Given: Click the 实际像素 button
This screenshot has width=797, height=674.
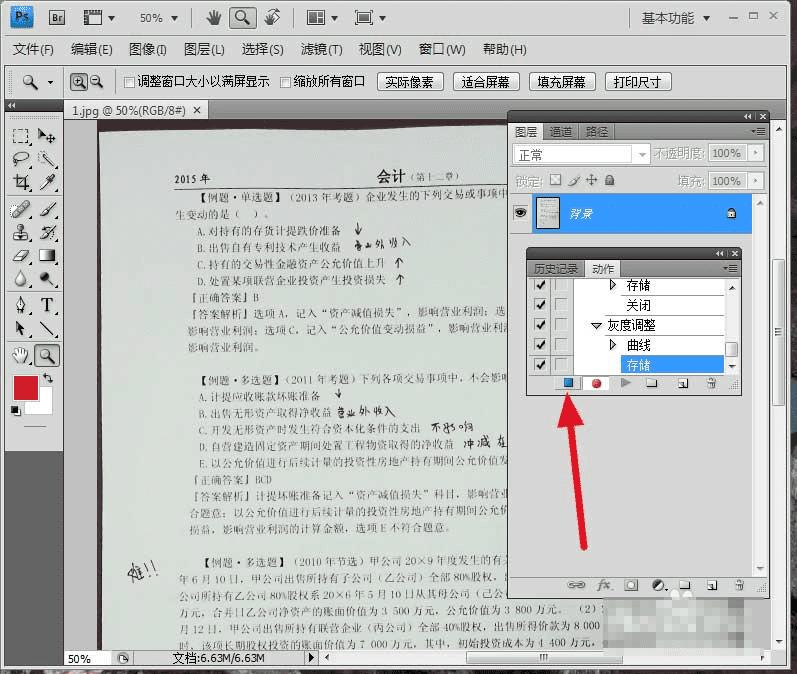Looking at the screenshot, I should (410, 82).
